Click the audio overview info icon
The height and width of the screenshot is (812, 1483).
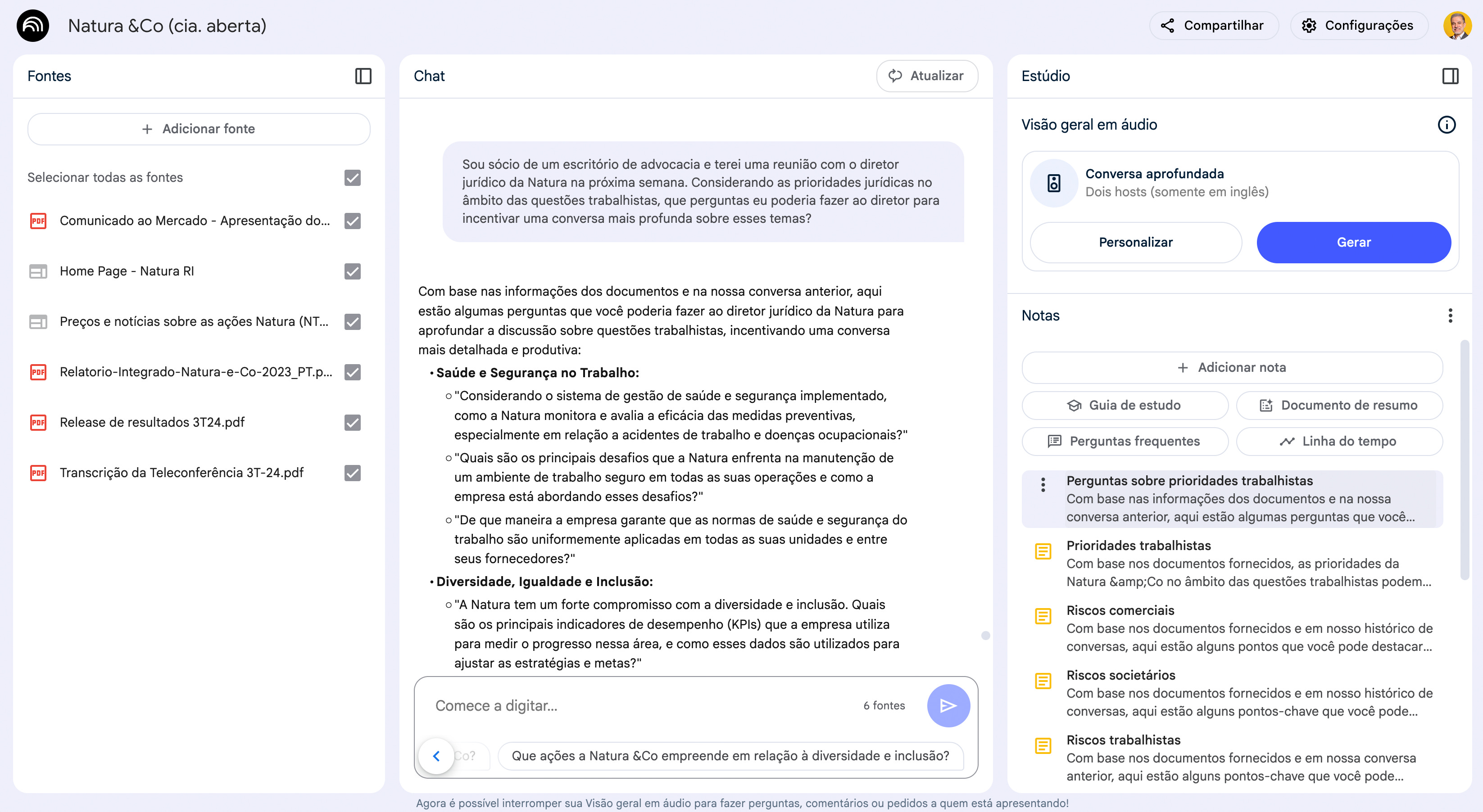point(1446,125)
